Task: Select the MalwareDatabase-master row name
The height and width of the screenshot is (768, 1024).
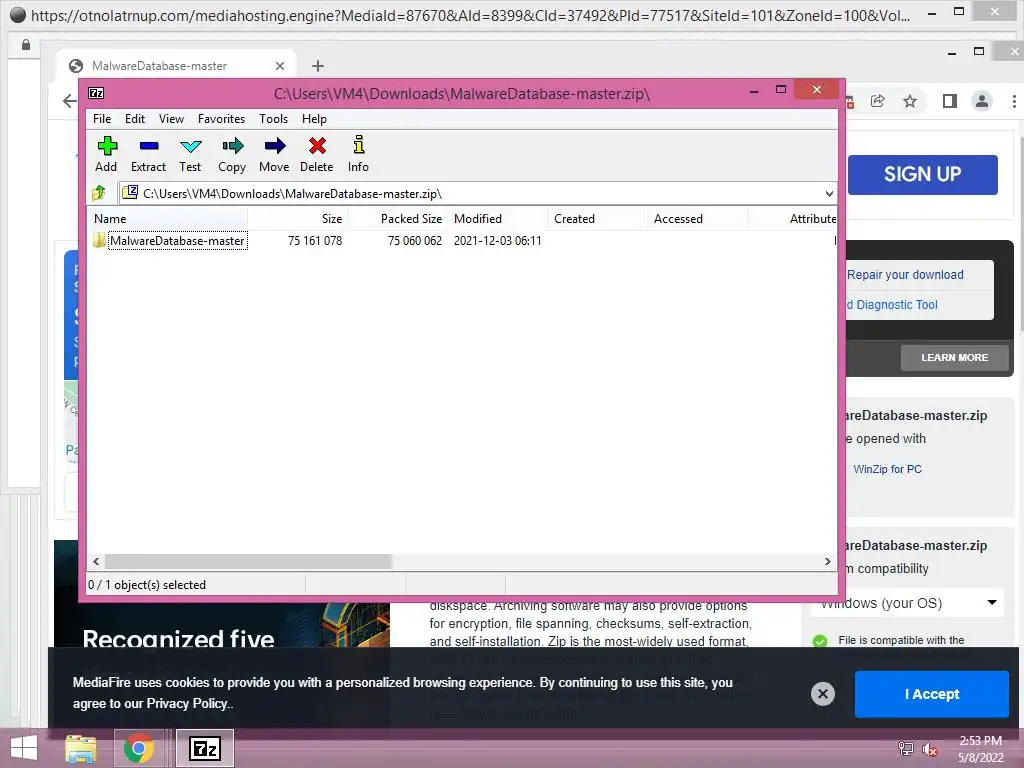Action: tap(177, 240)
